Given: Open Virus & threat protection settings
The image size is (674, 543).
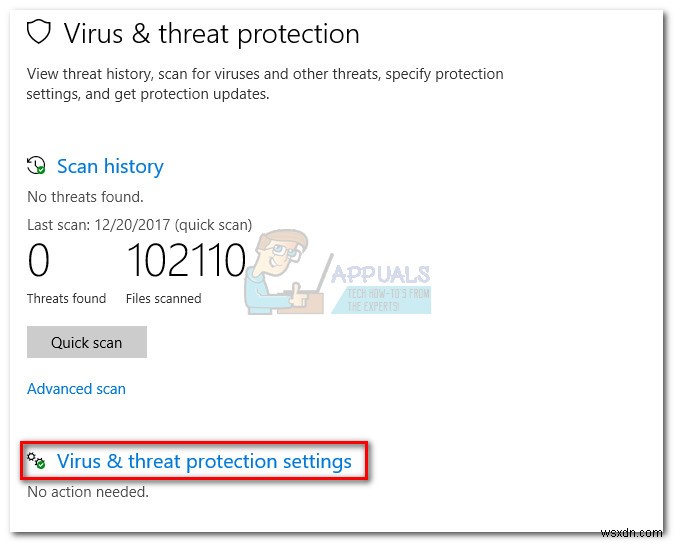Looking at the screenshot, I should click(x=204, y=461).
